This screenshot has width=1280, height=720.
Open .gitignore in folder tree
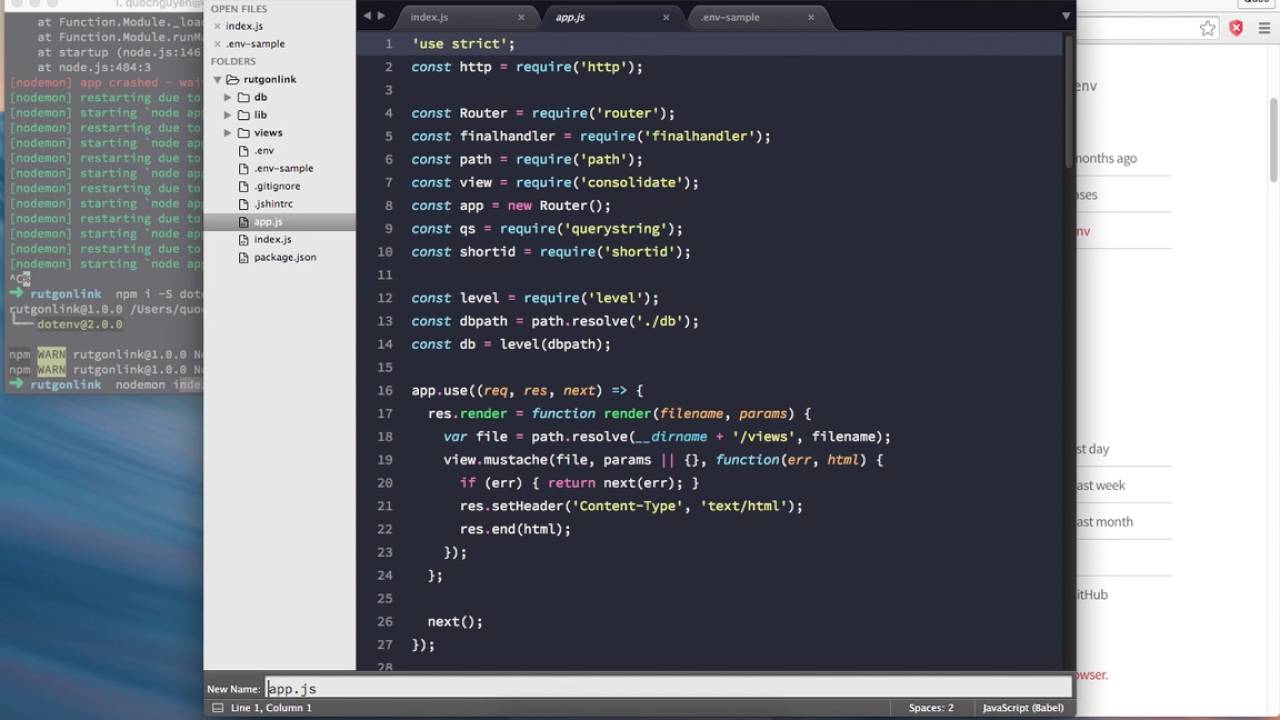point(277,186)
